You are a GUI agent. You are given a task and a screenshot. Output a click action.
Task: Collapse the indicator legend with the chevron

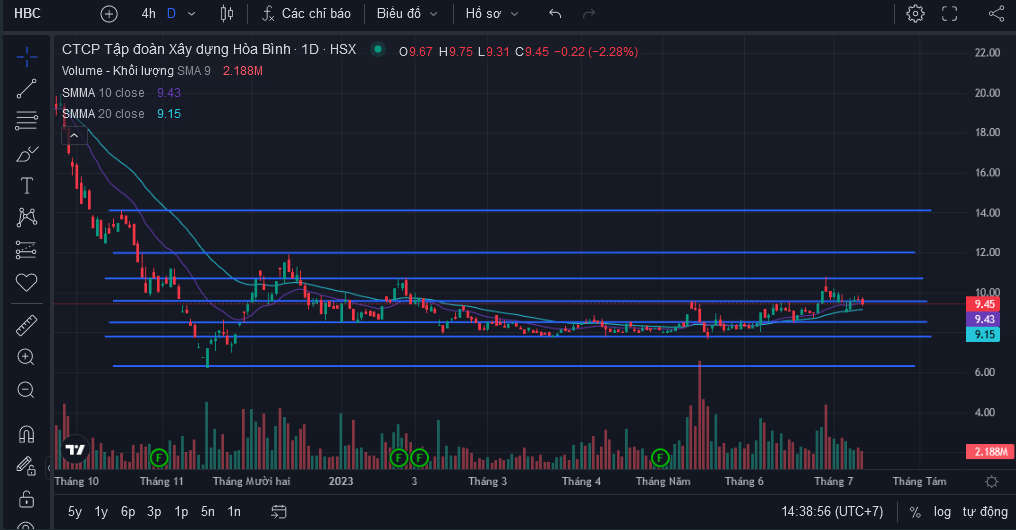[x=74, y=135]
